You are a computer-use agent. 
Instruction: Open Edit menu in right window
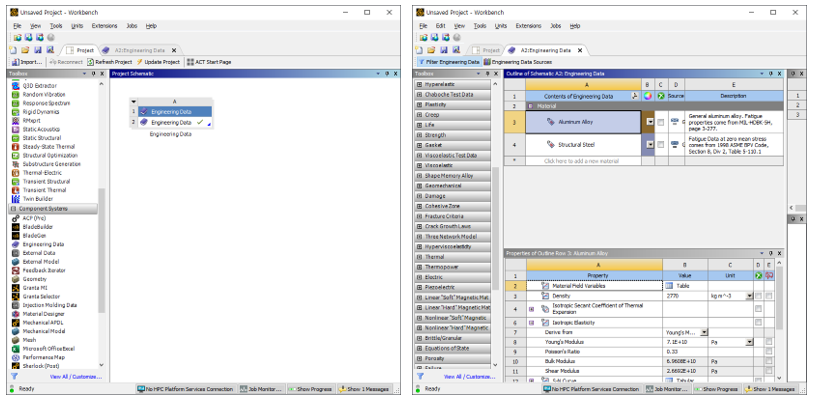pos(440,26)
